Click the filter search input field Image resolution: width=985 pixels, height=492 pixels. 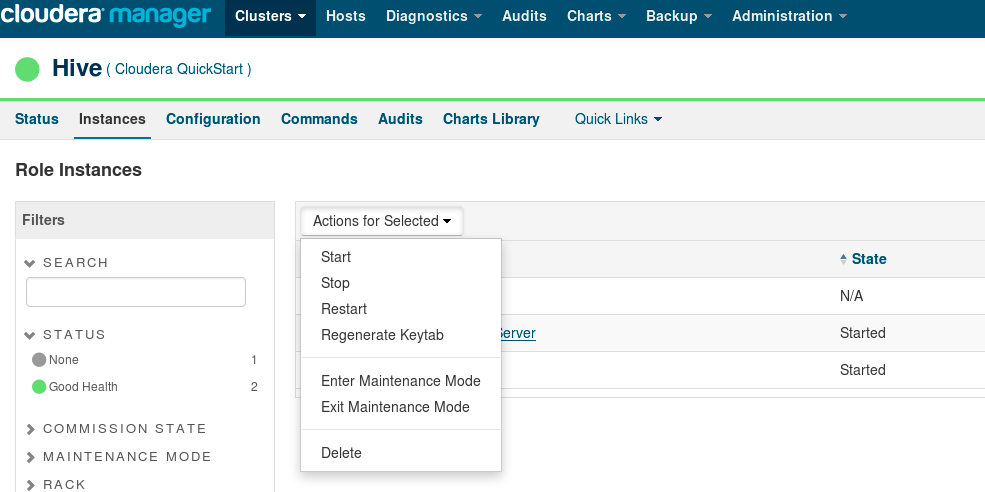(136, 292)
